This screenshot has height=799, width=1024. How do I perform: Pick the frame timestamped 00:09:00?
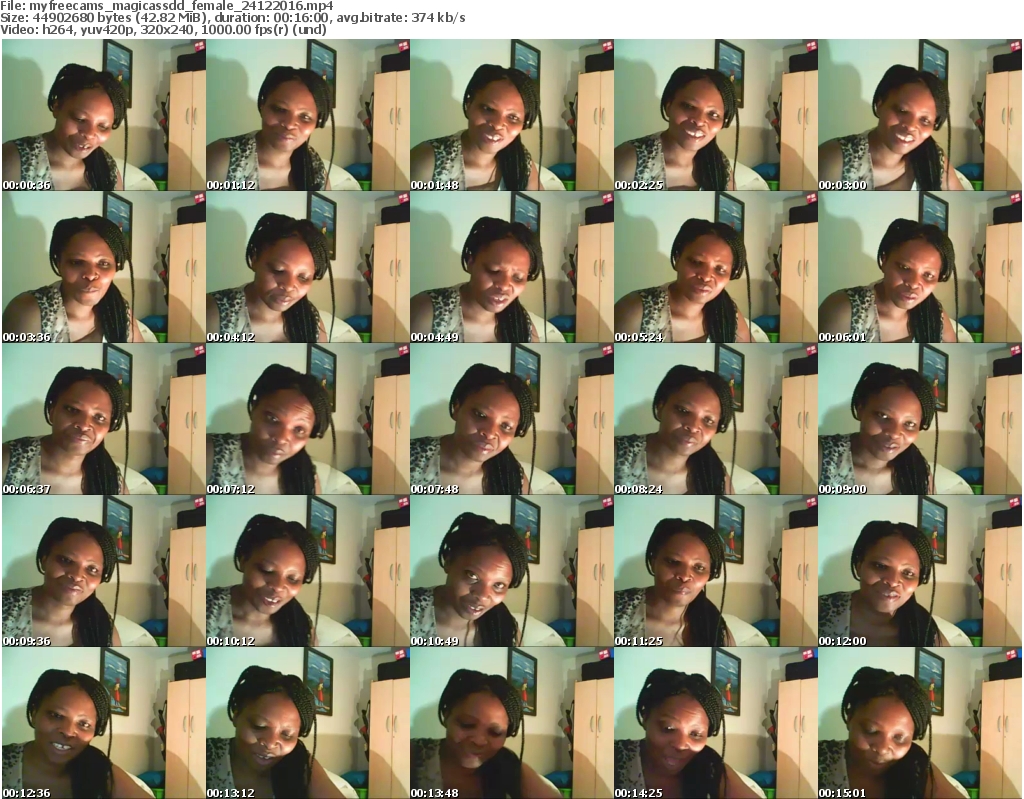click(x=920, y=419)
